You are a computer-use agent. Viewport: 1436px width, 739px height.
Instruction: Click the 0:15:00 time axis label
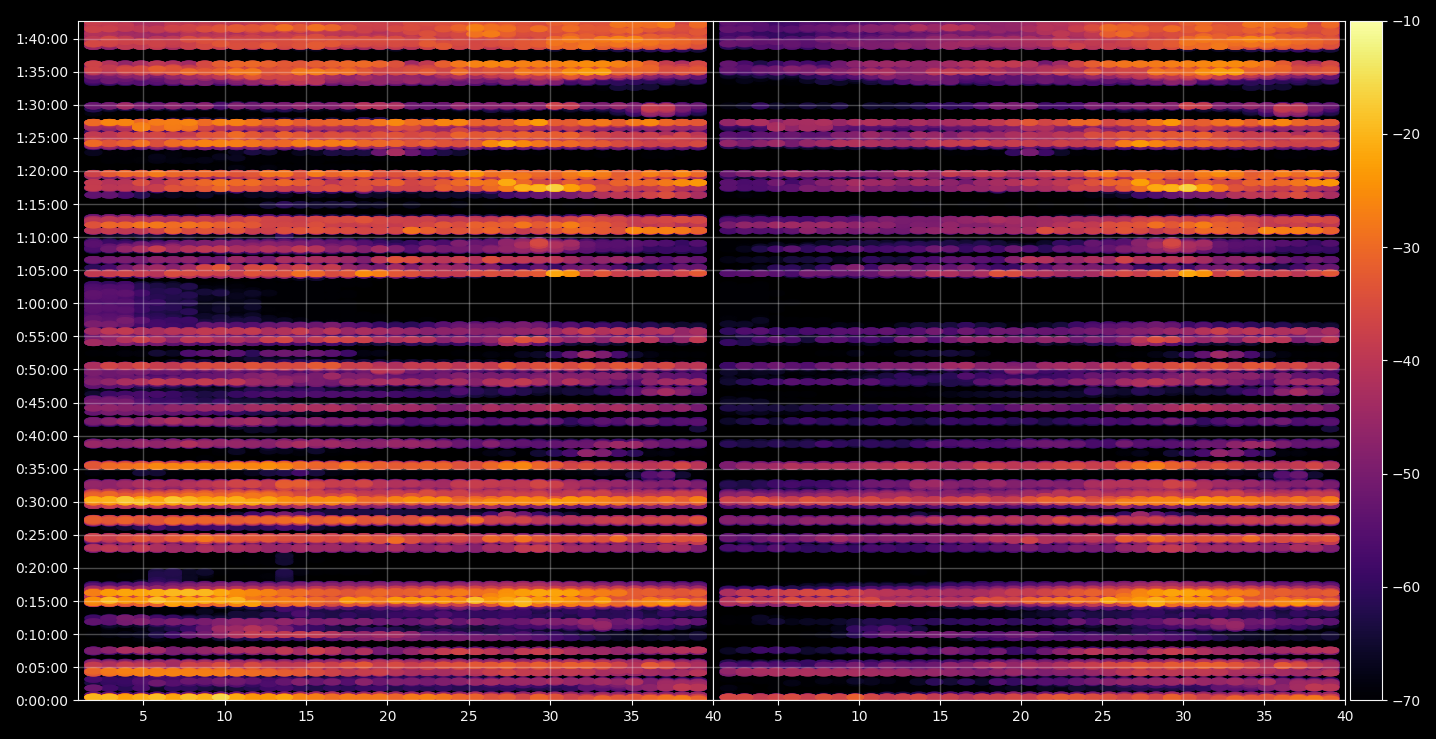[42, 602]
